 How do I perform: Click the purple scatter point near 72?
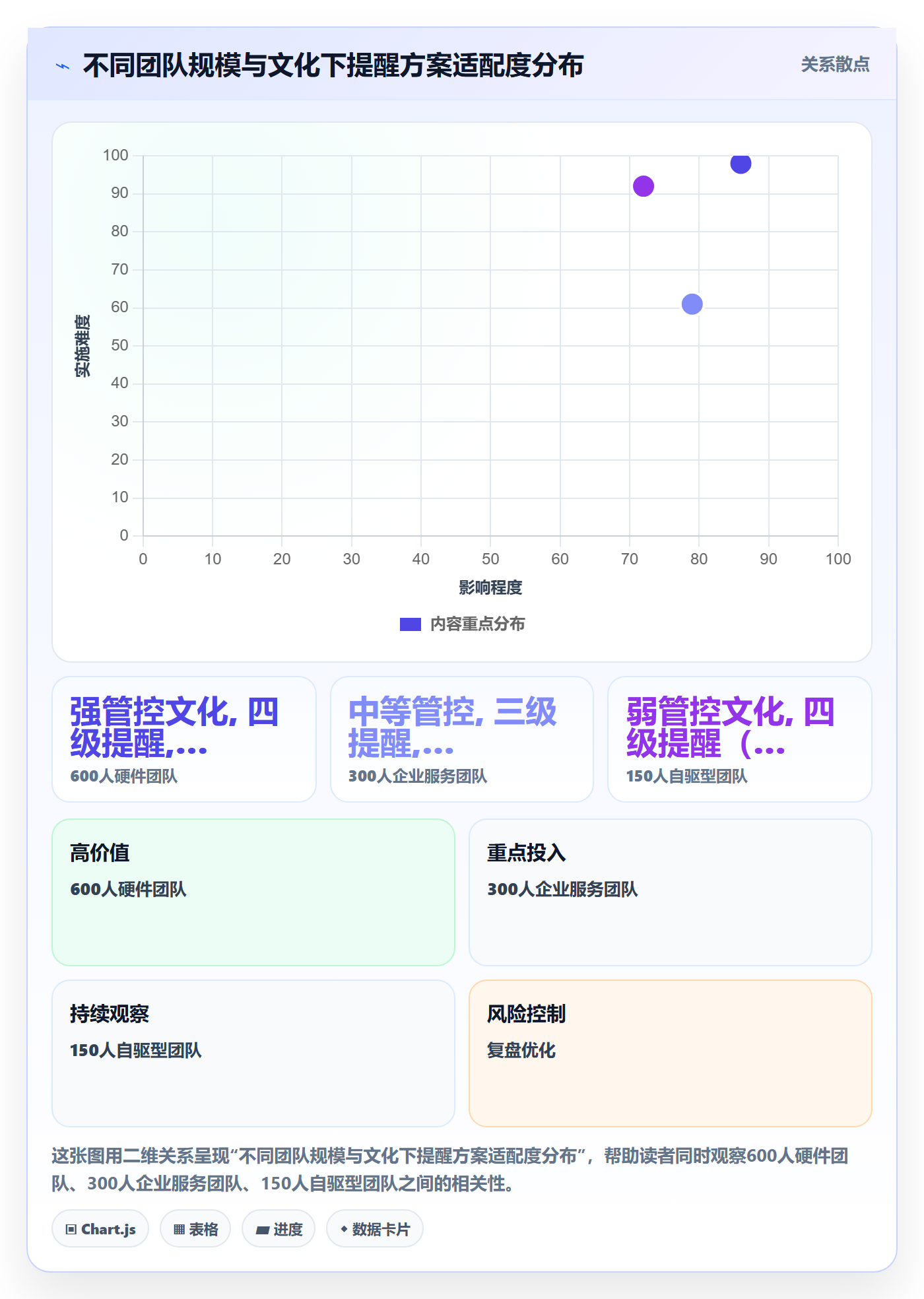tap(643, 186)
